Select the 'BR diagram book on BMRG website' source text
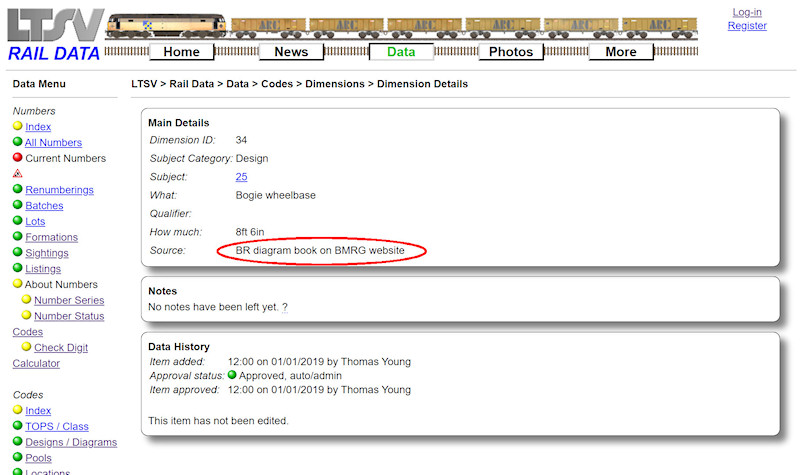Image resolution: width=800 pixels, height=475 pixels. (x=320, y=251)
